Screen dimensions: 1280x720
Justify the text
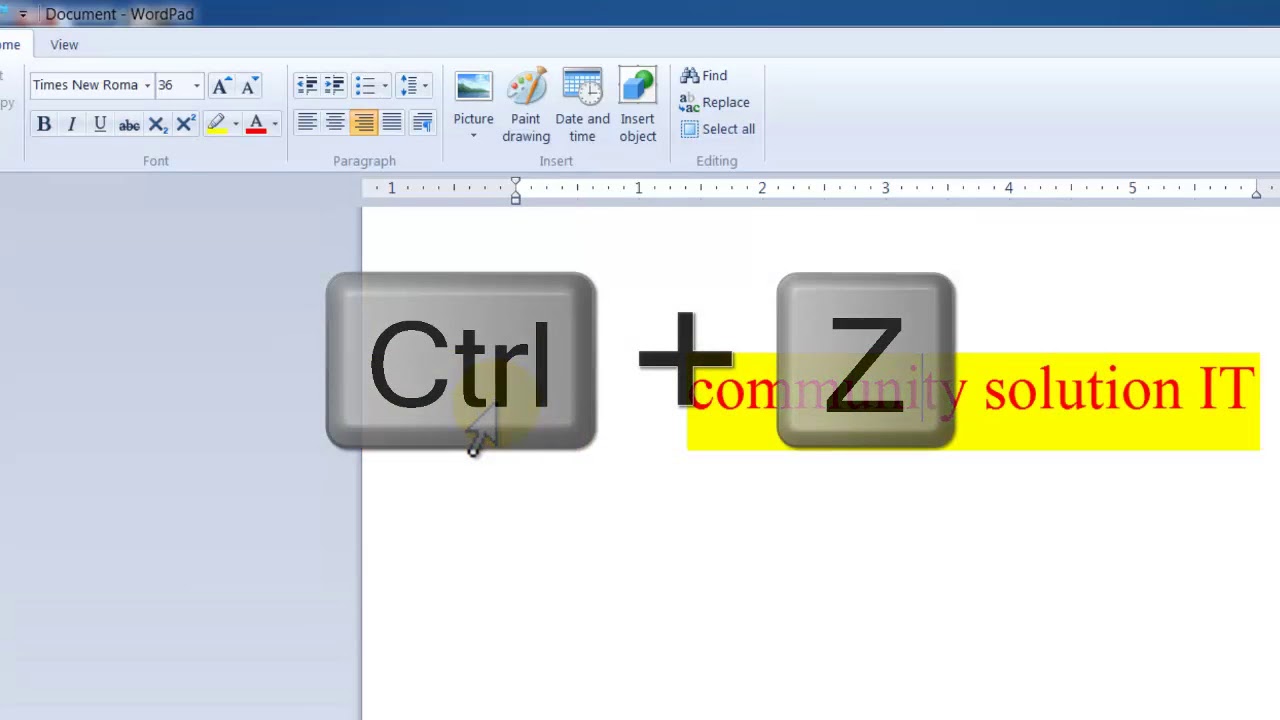click(392, 123)
